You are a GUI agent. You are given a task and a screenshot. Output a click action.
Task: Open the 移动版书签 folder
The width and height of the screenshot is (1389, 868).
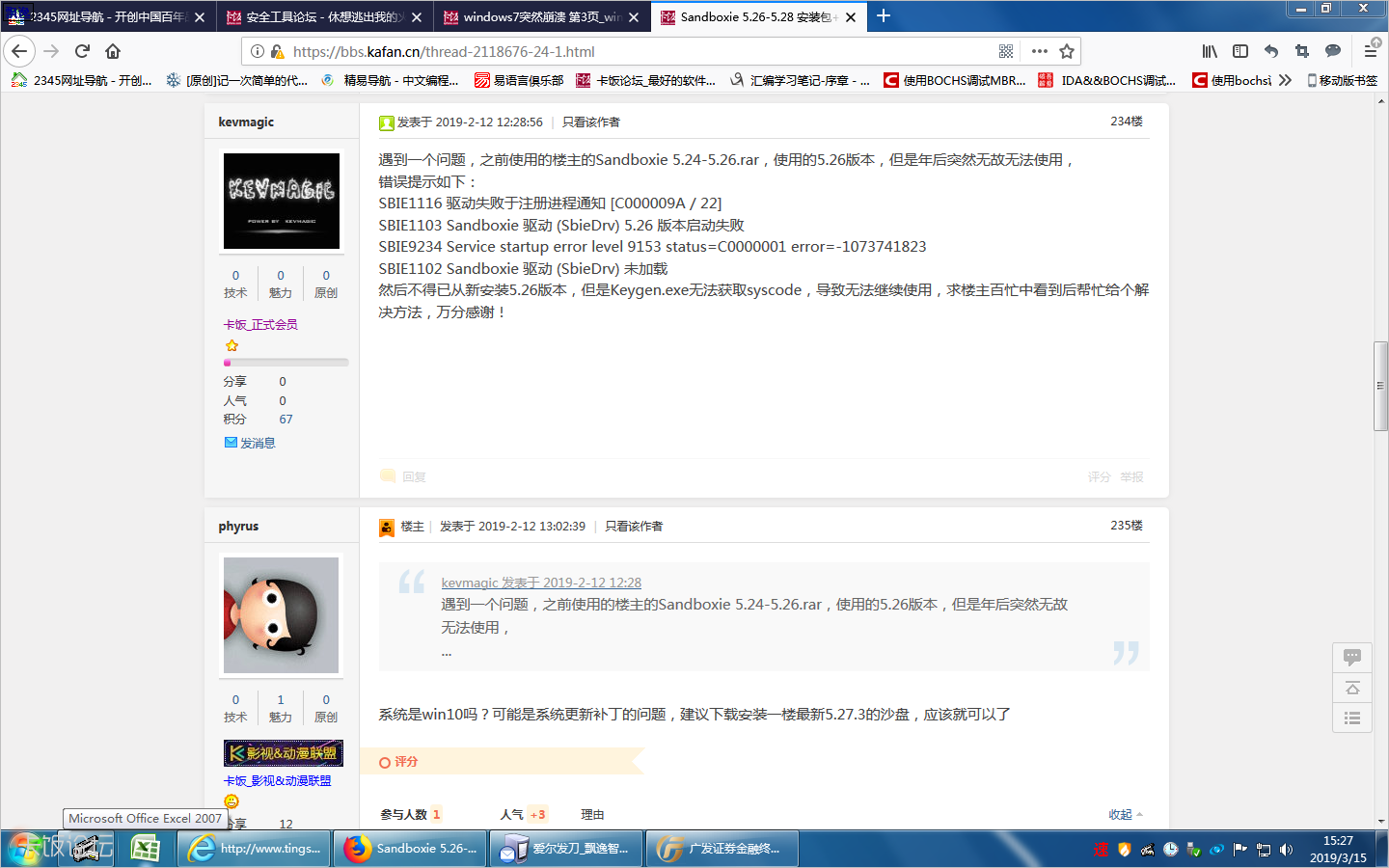(x=1342, y=80)
